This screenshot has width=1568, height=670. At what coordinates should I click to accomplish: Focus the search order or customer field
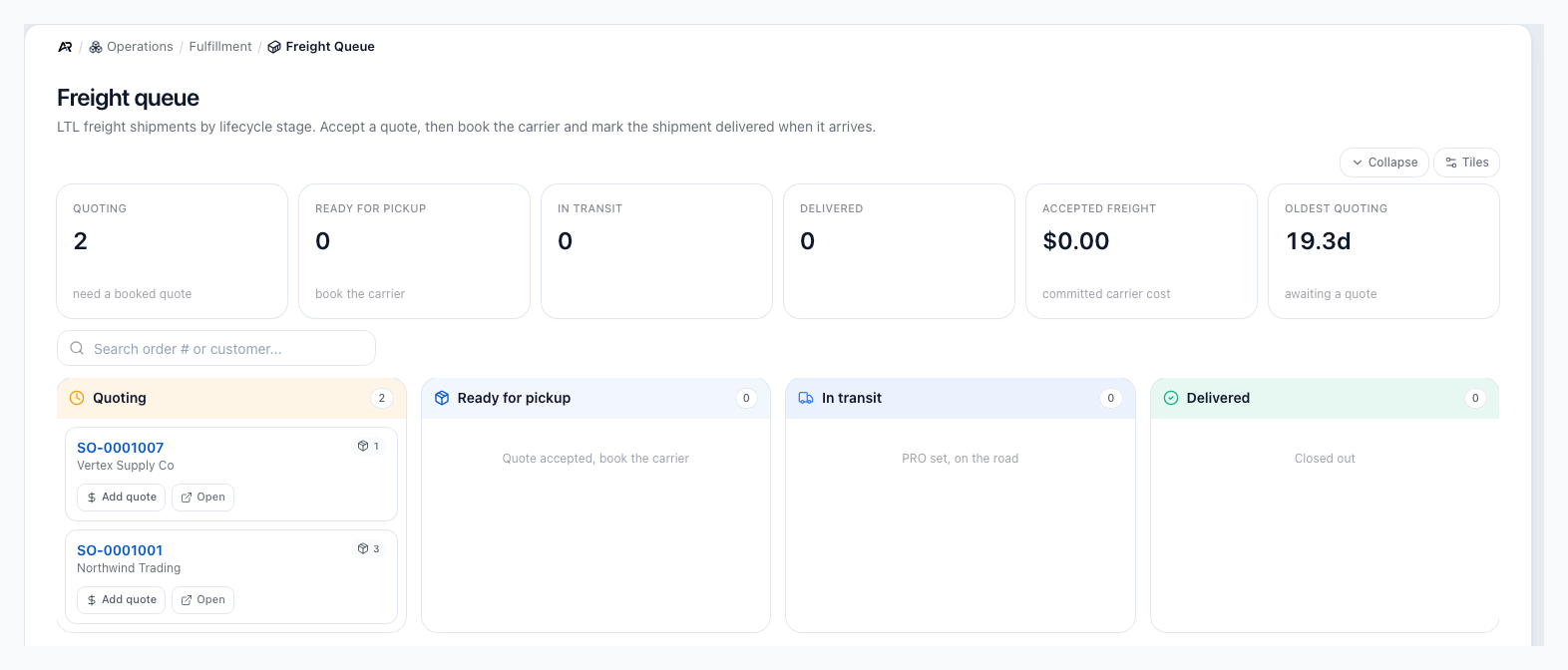[x=216, y=348]
